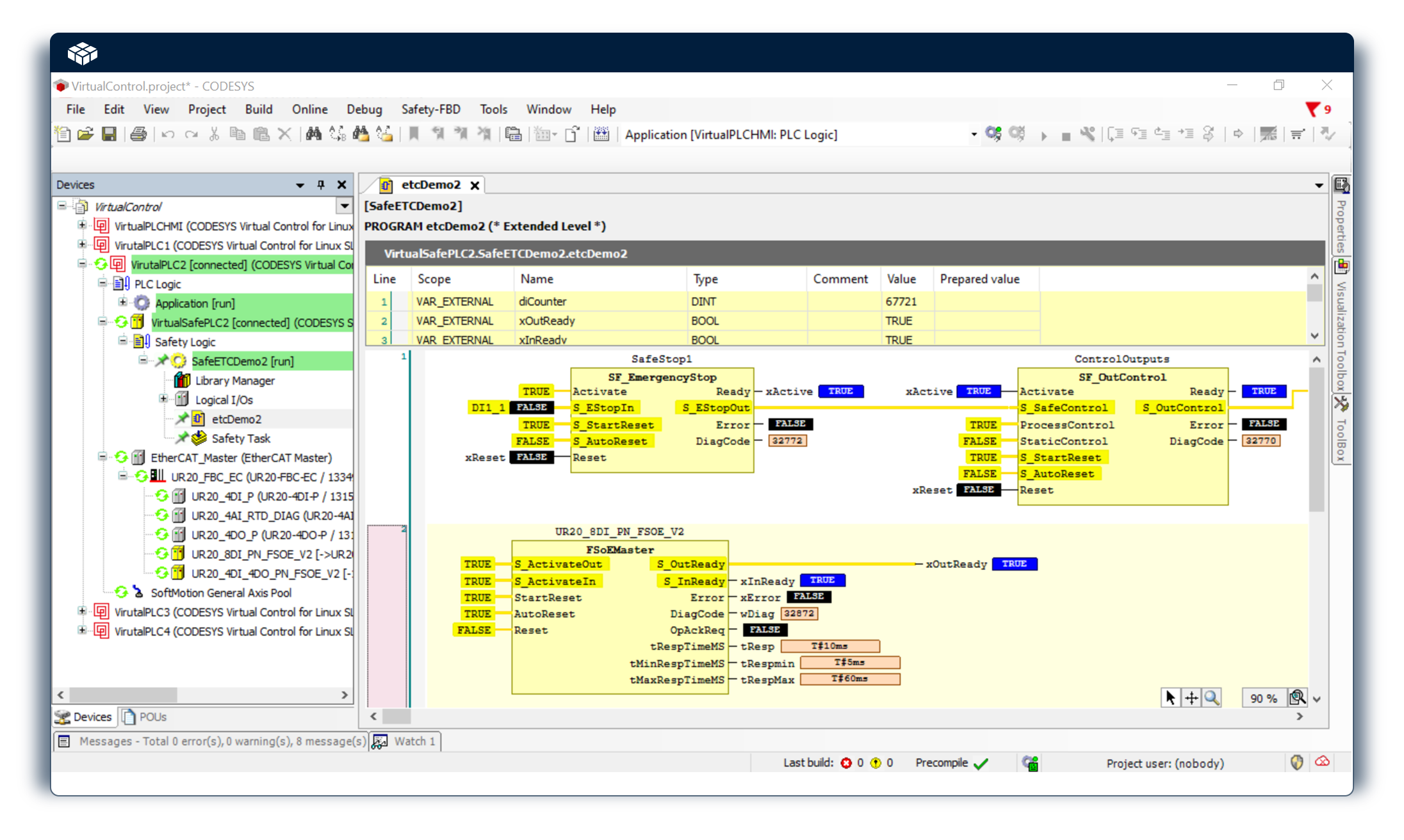Expand the VirutalPLC3 tree node
Viewport: 1404px width, 840px height.
82,611
